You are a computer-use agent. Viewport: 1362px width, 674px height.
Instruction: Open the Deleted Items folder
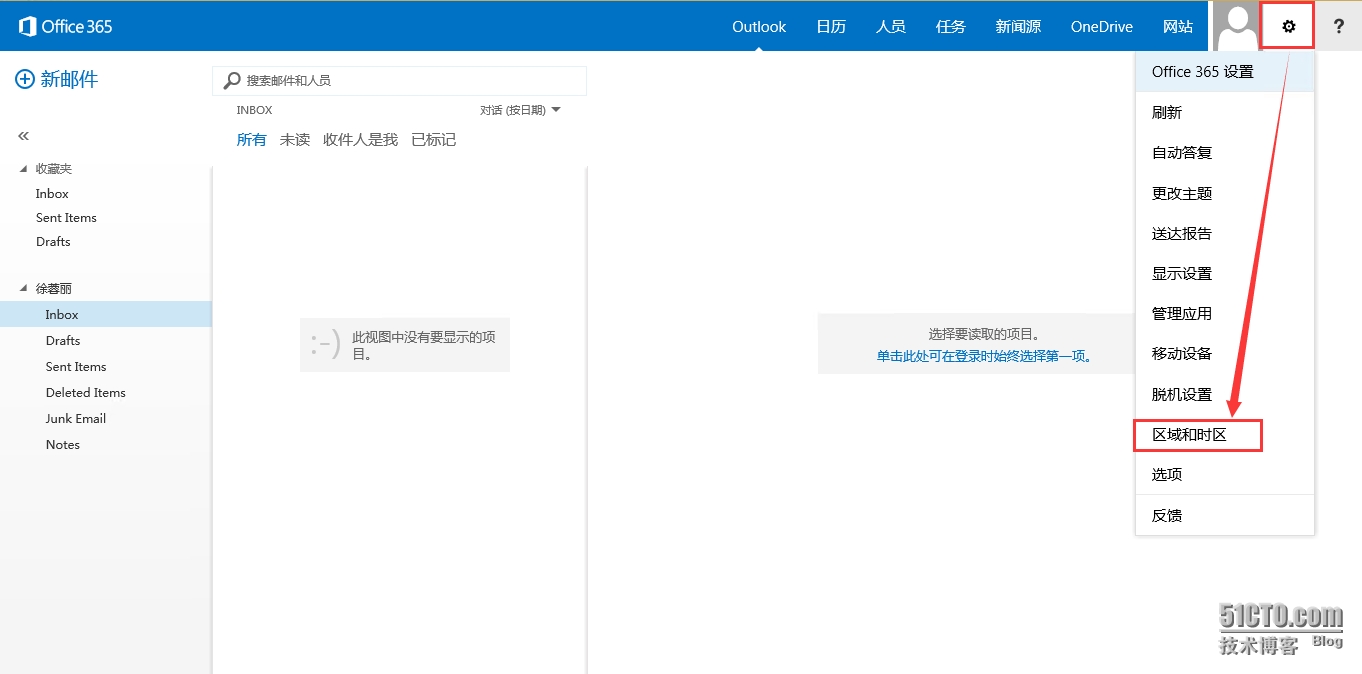coord(86,393)
